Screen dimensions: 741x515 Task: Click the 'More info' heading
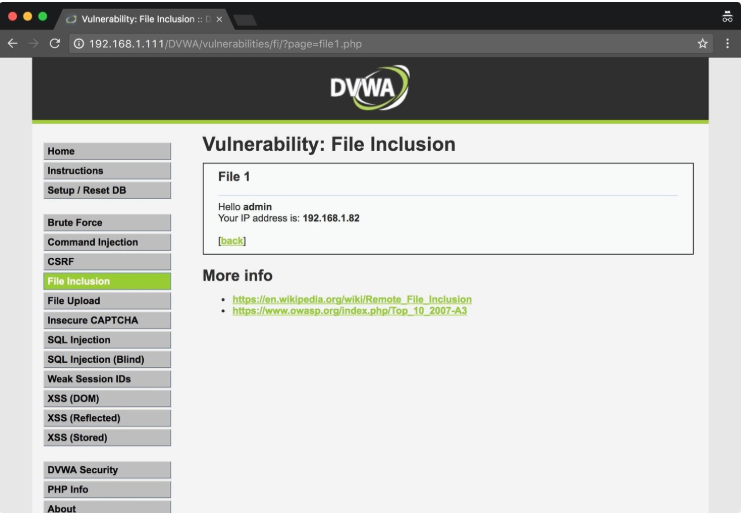coord(238,275)
